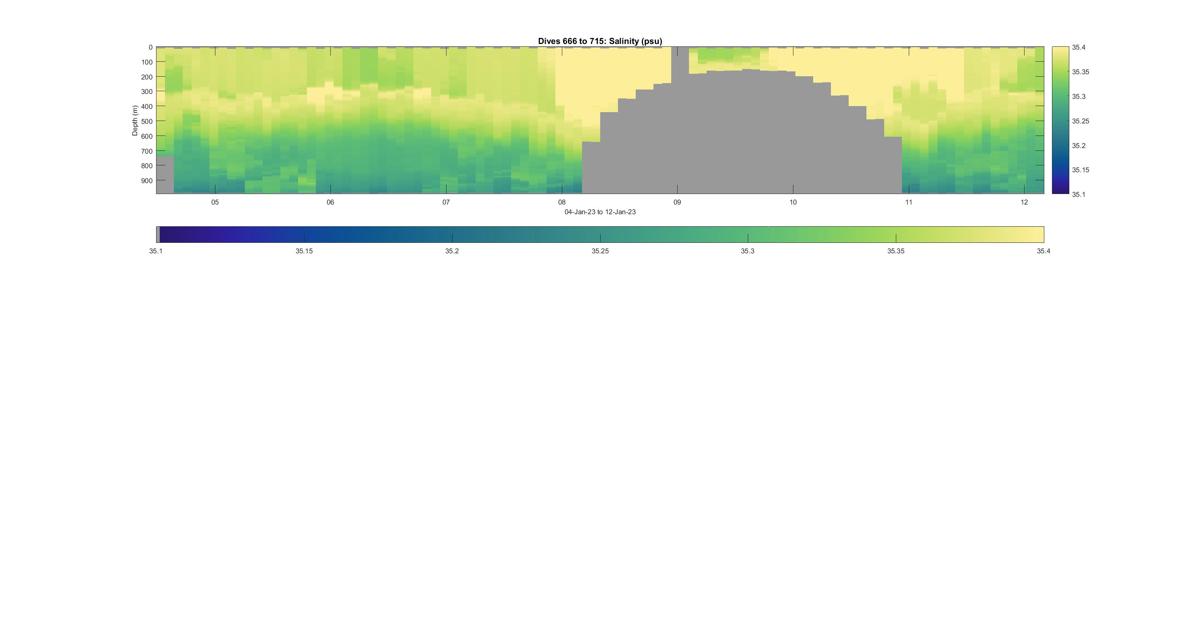Click the date axis tick '12'
The height and width of the screenshot is (622, 1200).
[x=1025, y=202]
